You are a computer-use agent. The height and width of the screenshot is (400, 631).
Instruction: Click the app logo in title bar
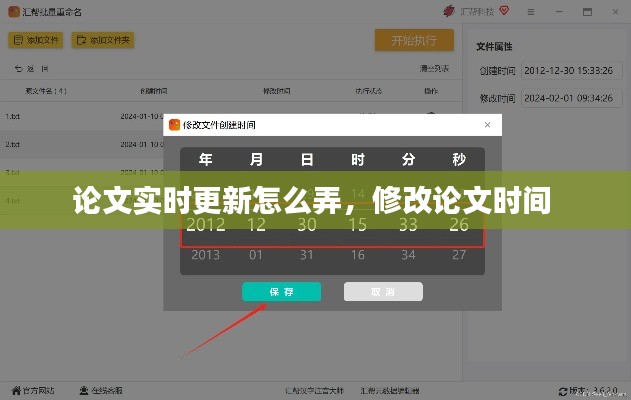click(14, 11)
